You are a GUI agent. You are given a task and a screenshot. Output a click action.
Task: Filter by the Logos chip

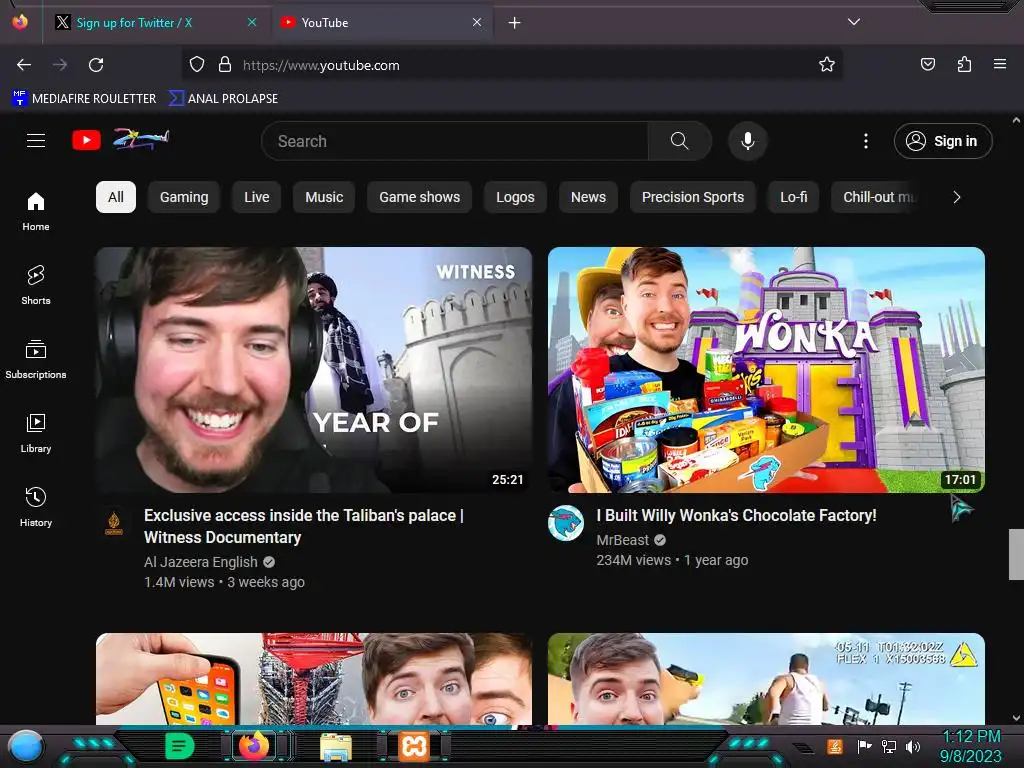coord(515,197)
